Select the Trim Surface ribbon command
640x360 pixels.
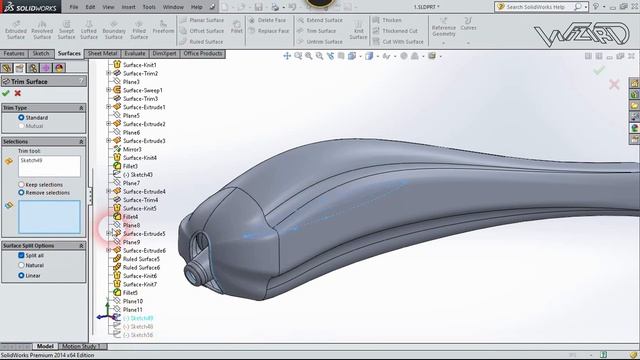point(317,31)
